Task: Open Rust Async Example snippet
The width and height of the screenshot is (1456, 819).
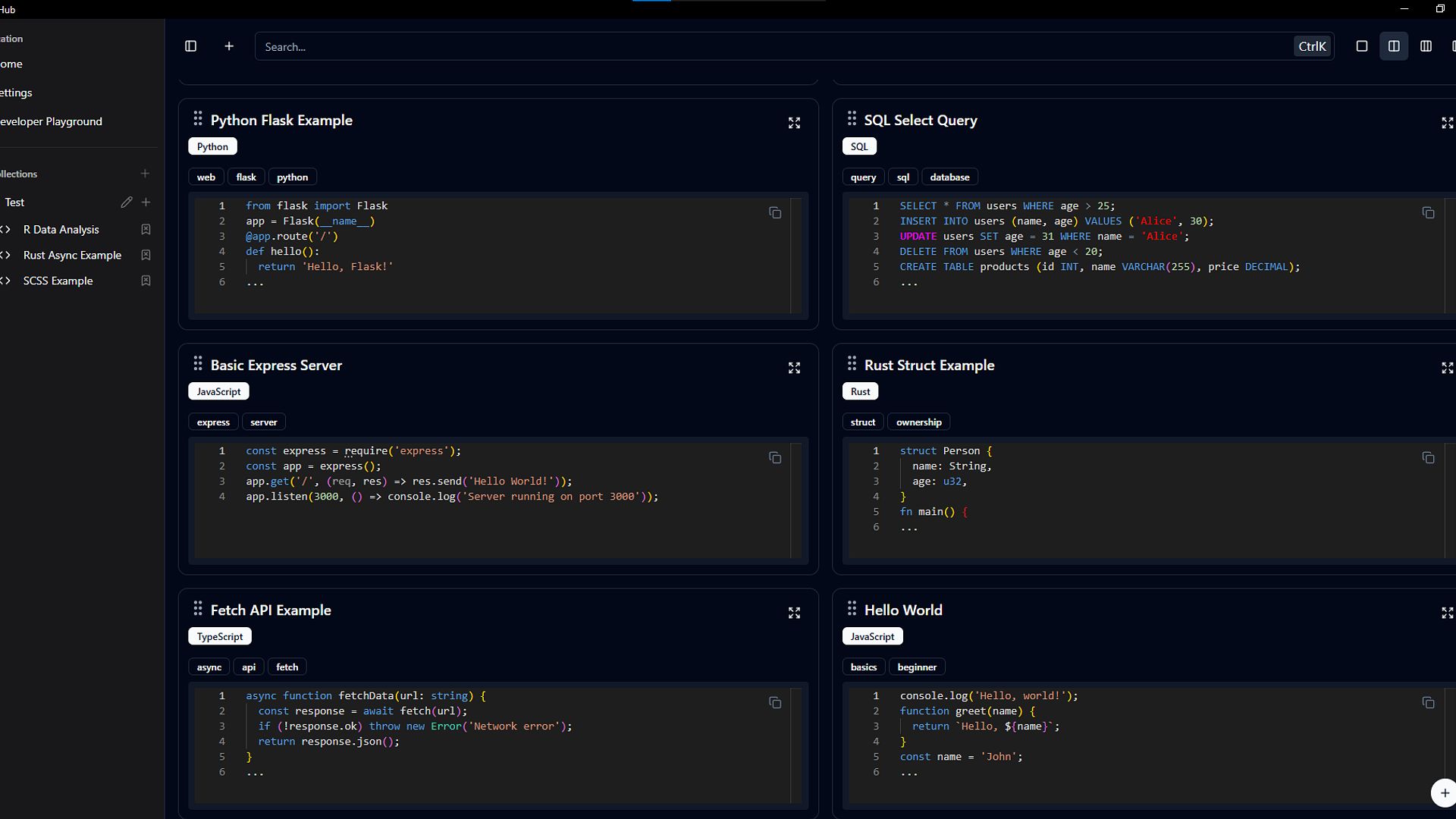Action: 73,256
